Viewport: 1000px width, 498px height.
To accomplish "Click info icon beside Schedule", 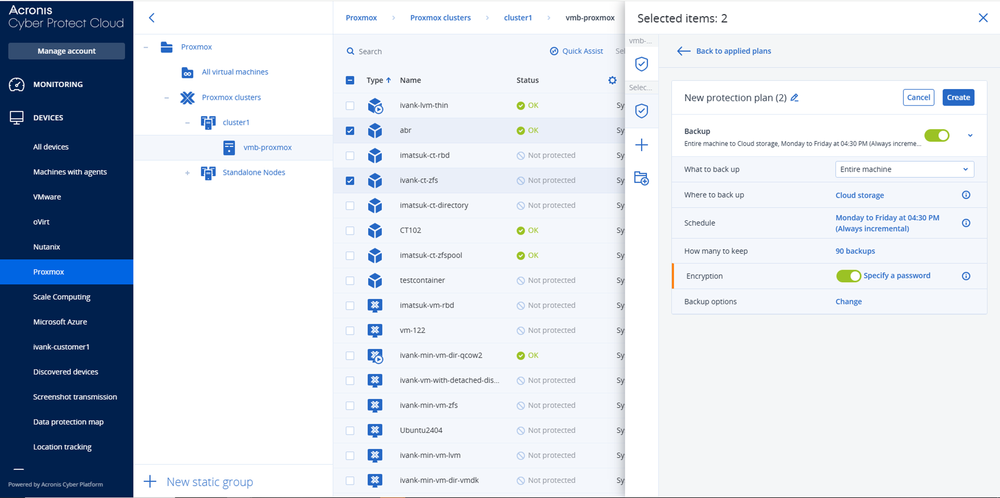I will tap(966, 223).
